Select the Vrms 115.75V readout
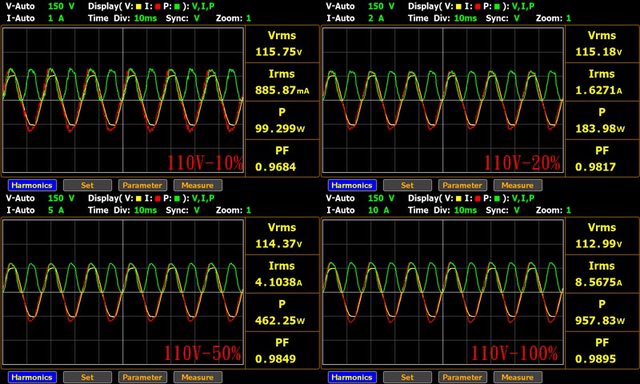The height and width of the screenshot is (384, 640). pos(282,44)
